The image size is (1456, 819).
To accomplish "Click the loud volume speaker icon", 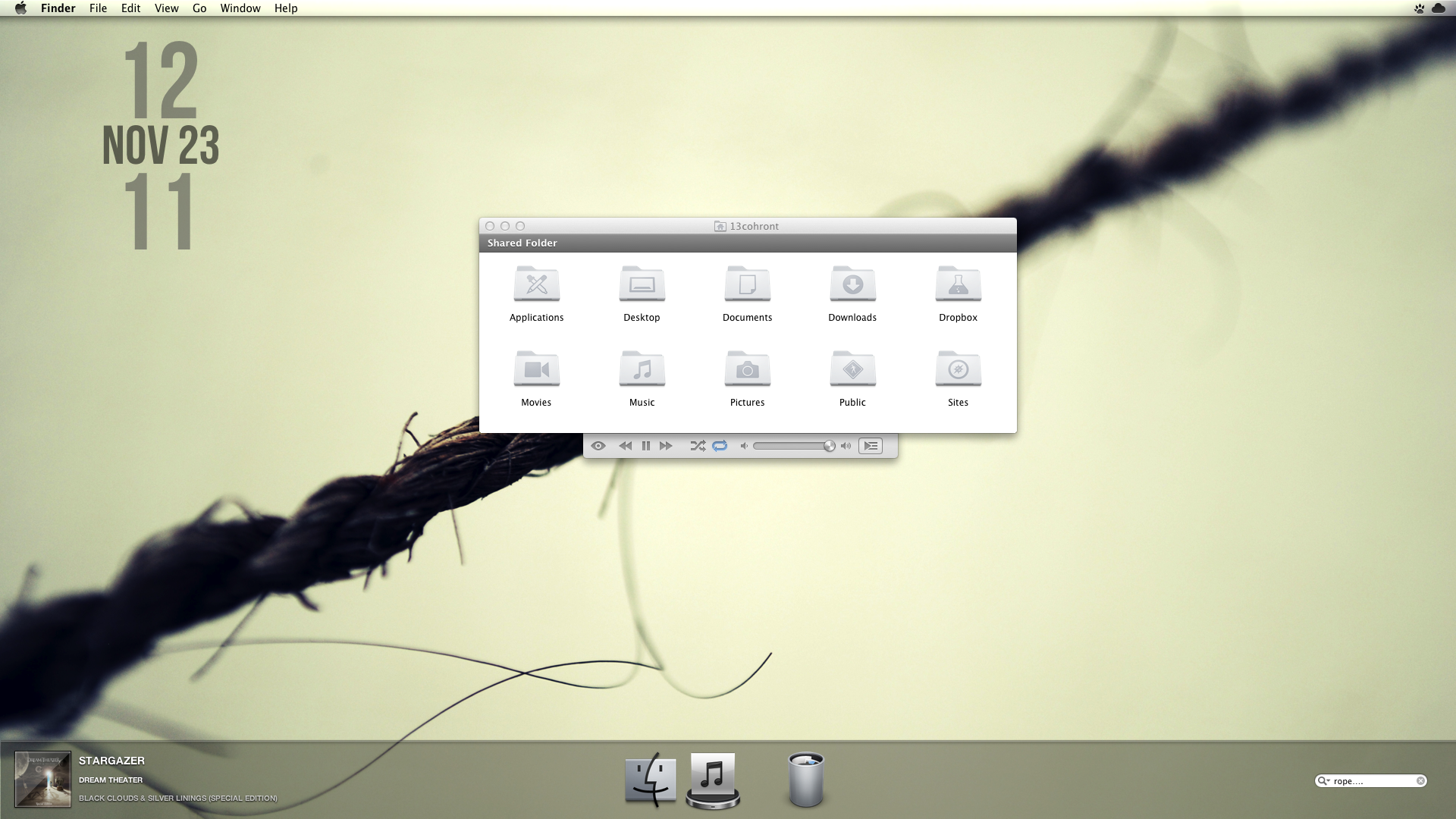I will click(x=846, y=446).
